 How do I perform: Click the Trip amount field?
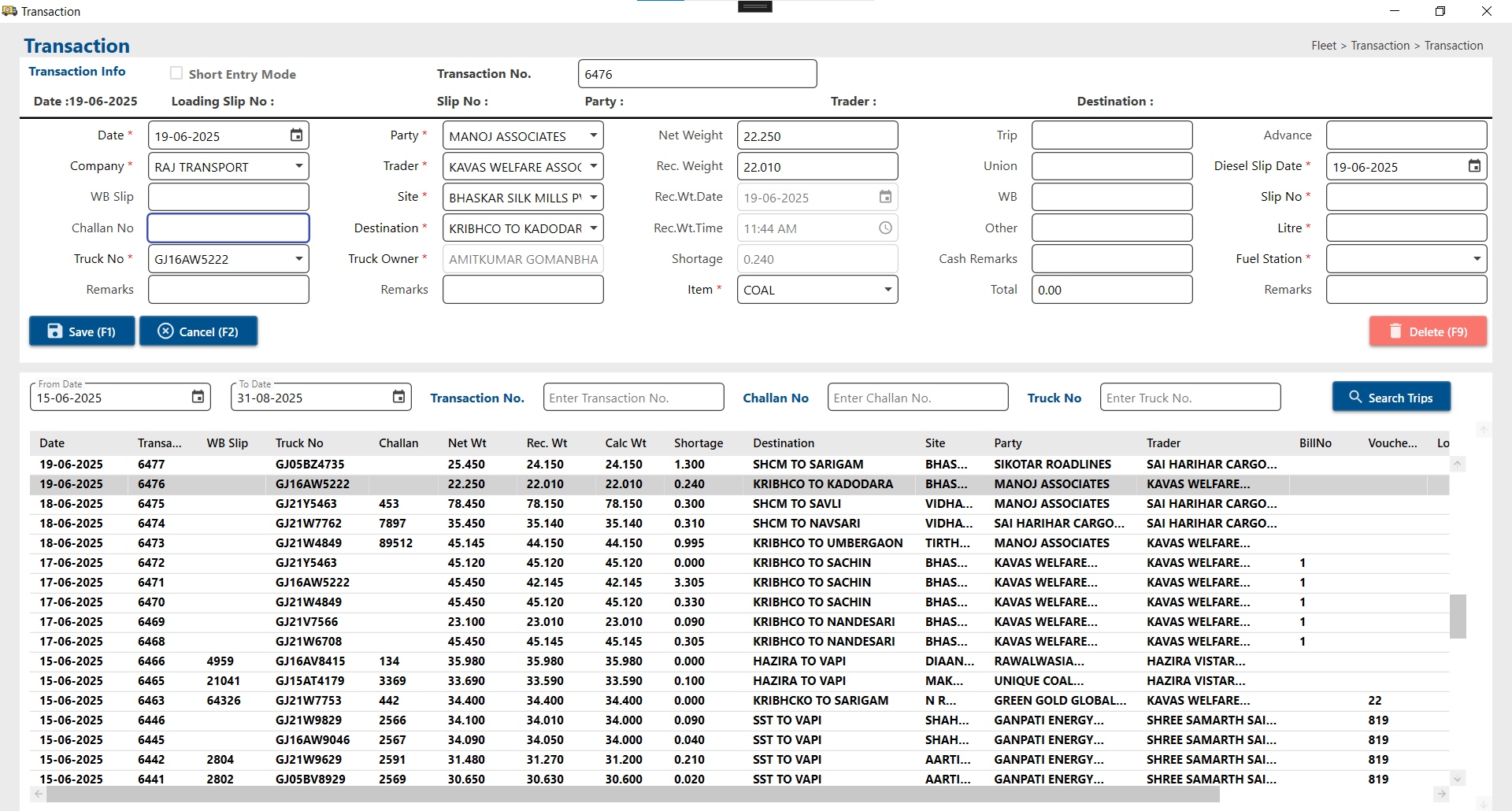1112,135
